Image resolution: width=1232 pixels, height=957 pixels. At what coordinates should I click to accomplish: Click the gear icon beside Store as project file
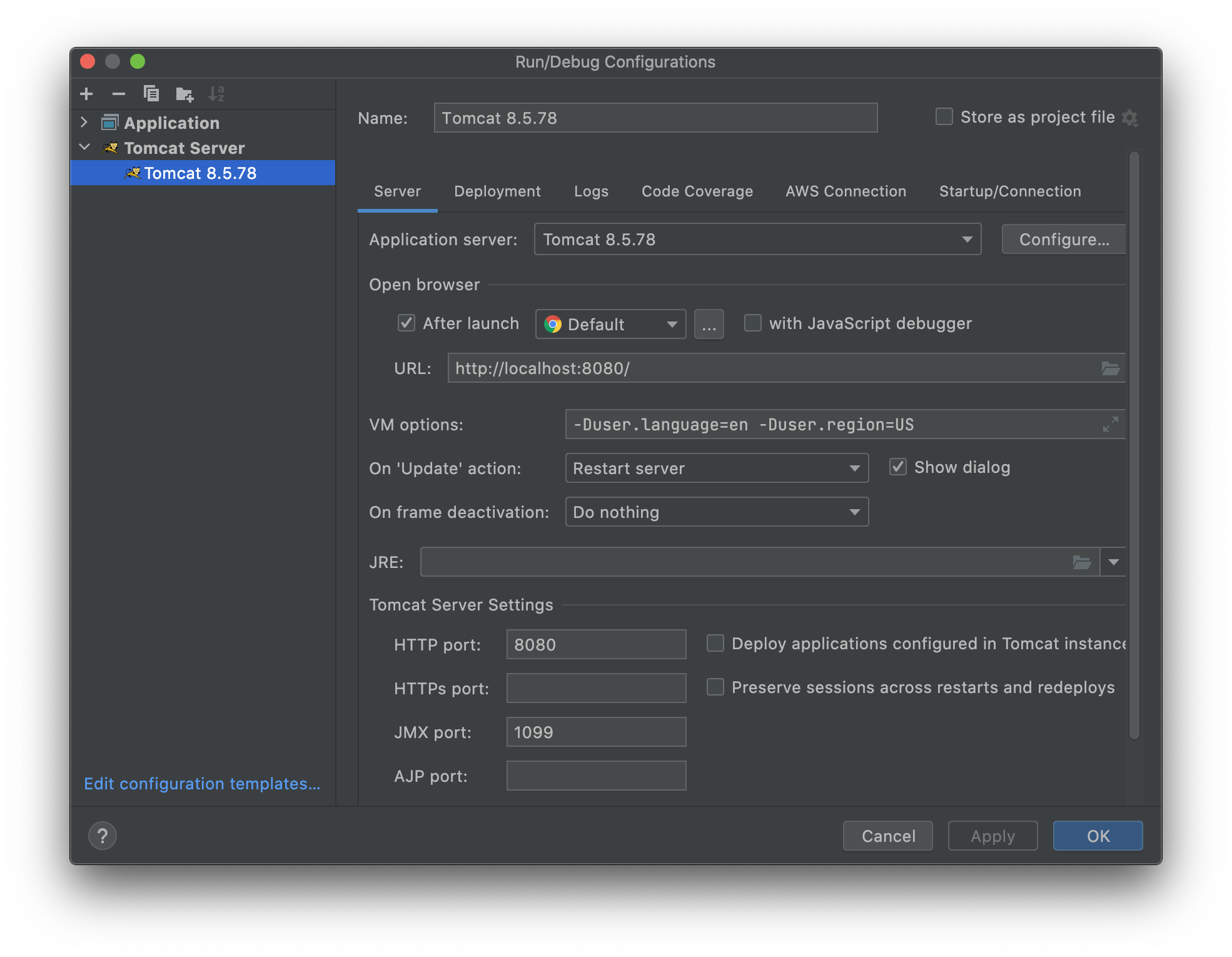click(x=1130, y=118)
